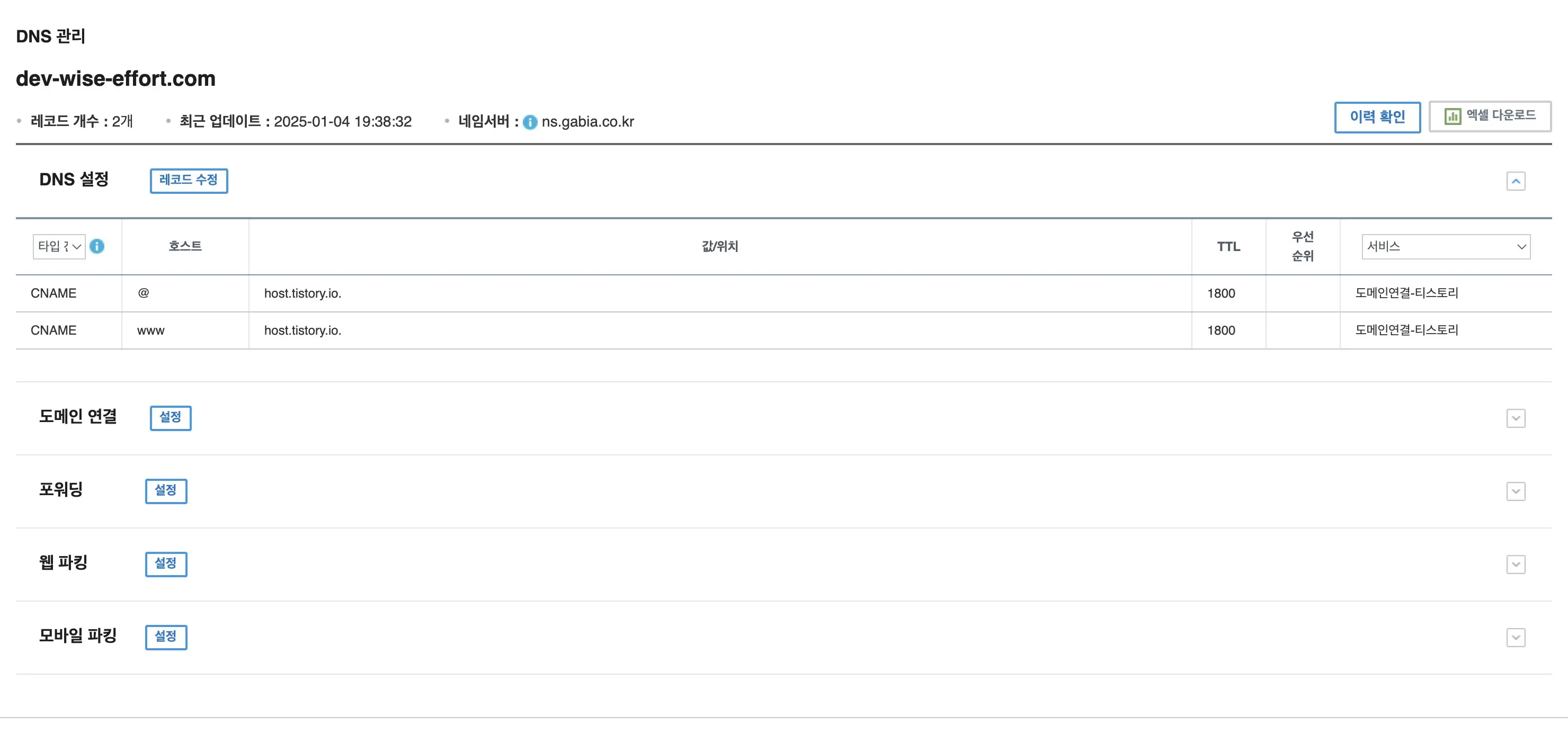Expand the 도메인 연결 section
Viewport: 1568px width, 734px height.
point(1516,418)
